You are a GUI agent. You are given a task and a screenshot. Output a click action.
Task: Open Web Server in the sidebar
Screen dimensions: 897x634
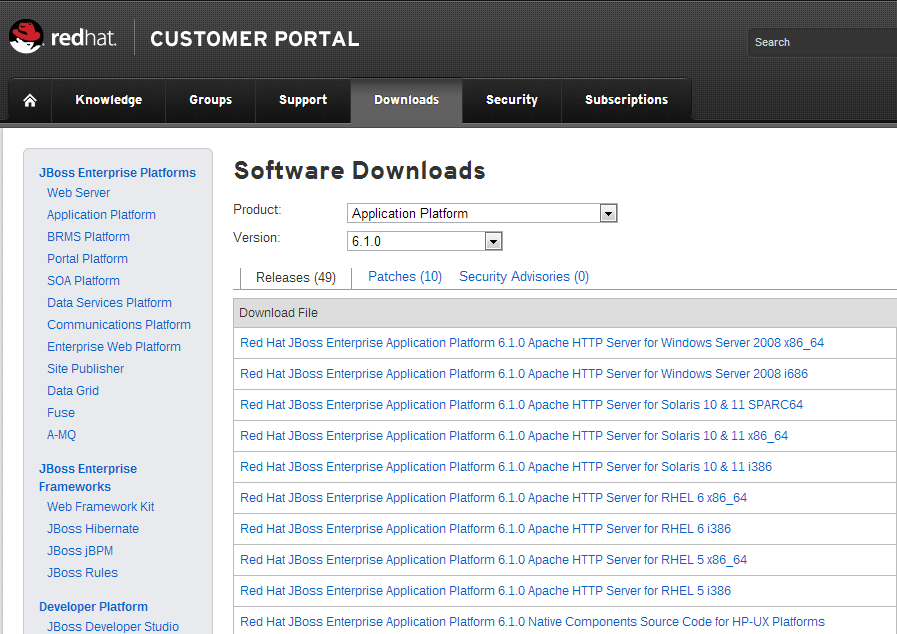pyautogui.click(x=78, y=193)
